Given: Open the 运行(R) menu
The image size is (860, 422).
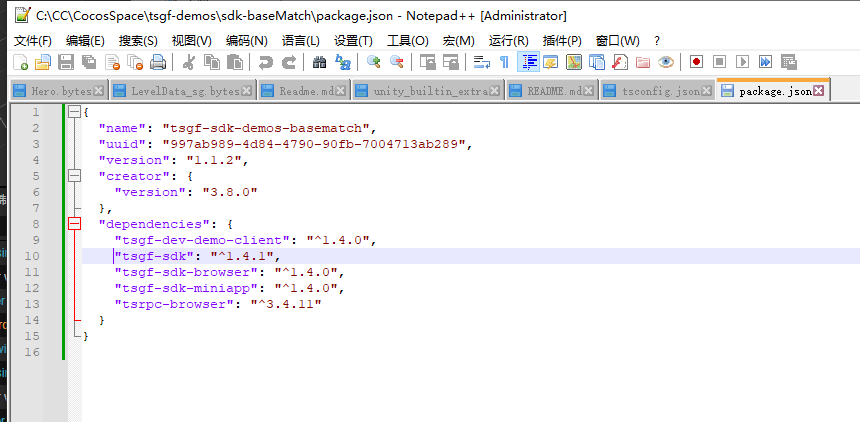Looking at the screenshot, I should (x=508, y=41).
